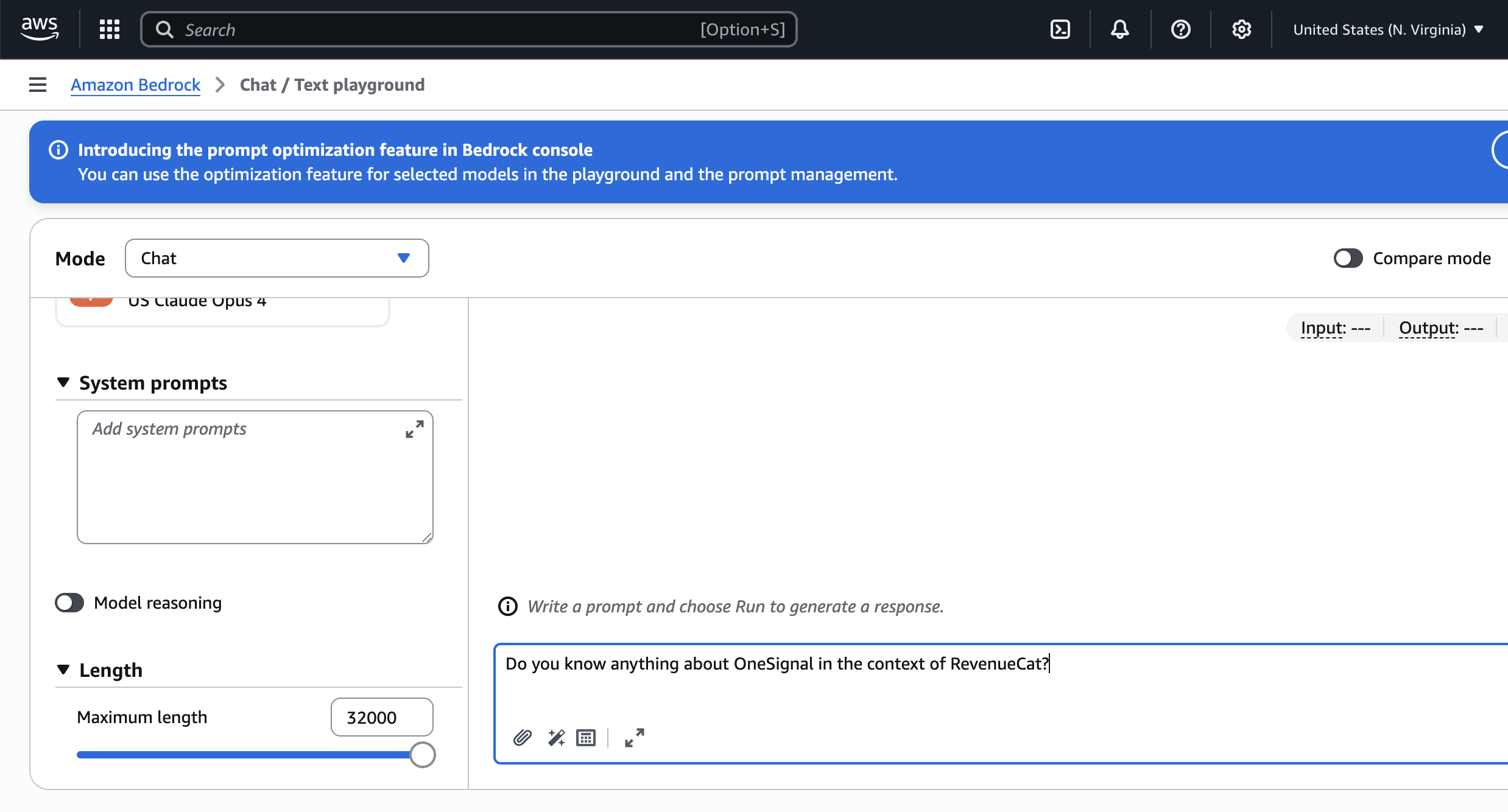Viewport: 1508px width, 812px height.
Task: Click the Maximum length value field
Action: point(382,717)
